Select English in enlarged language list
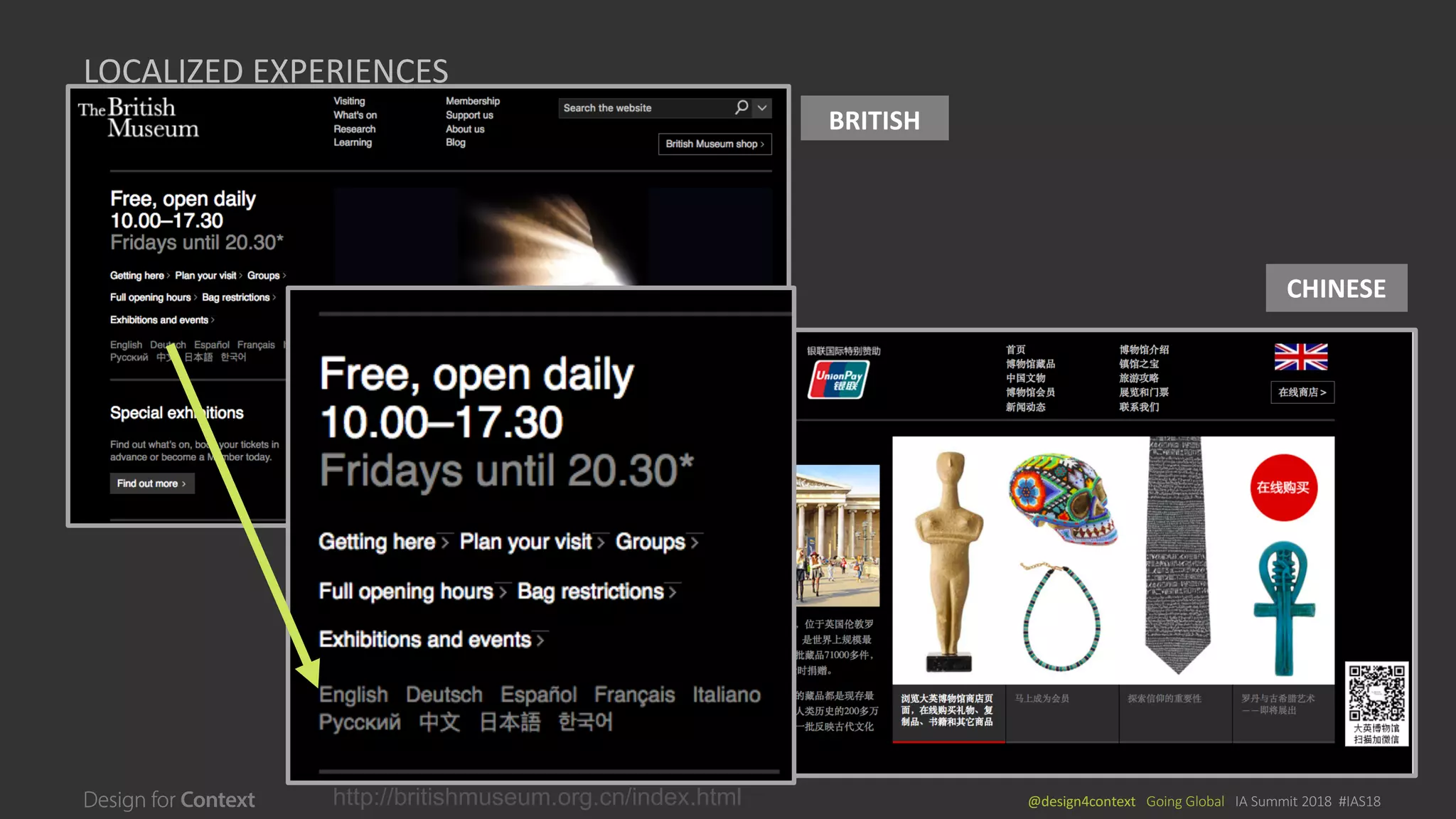Screen dimensions: 1456x819 353,695
